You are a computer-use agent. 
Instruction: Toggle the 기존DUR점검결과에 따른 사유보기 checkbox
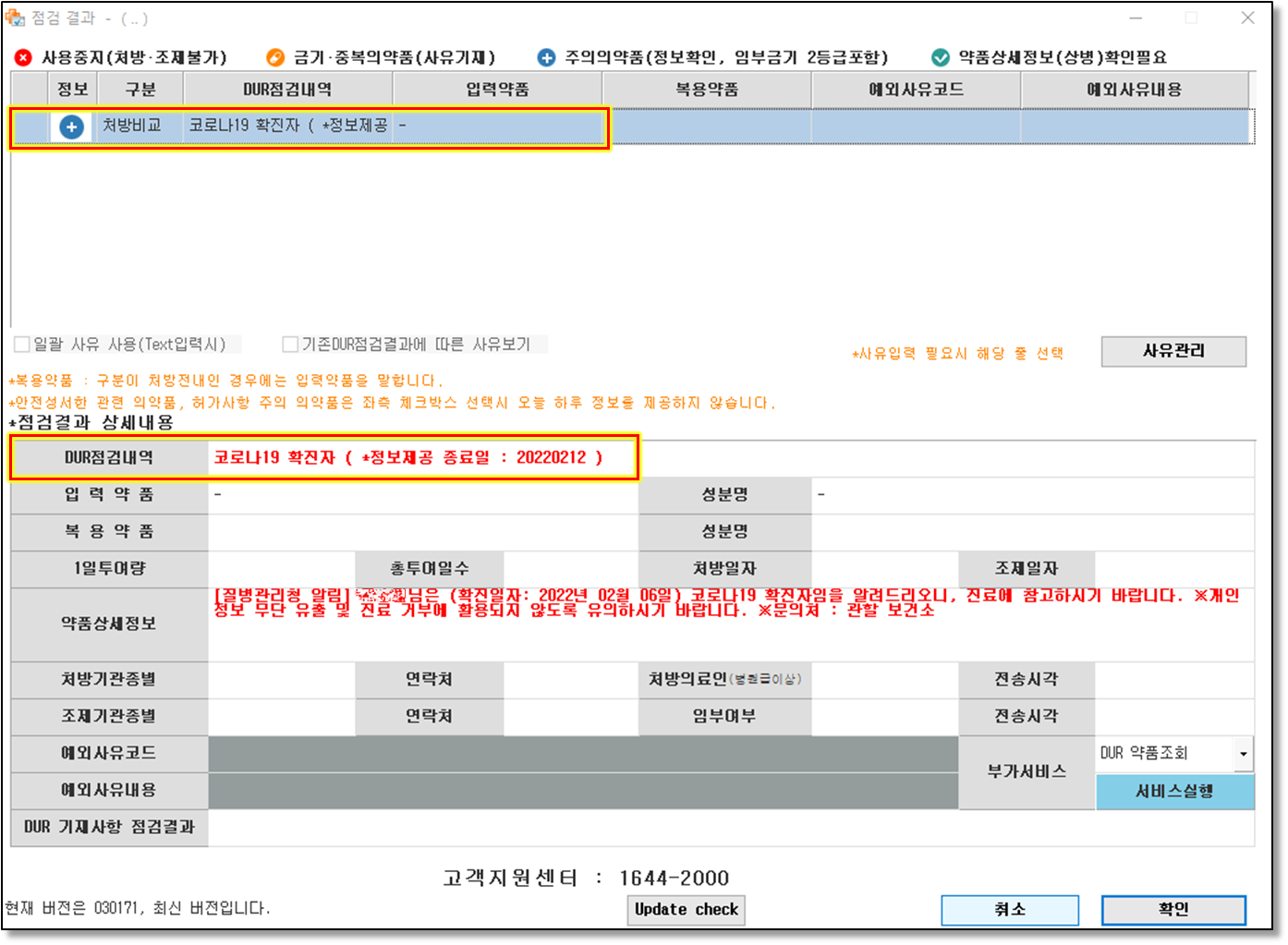pyautogui.click(x=290, y=345)
